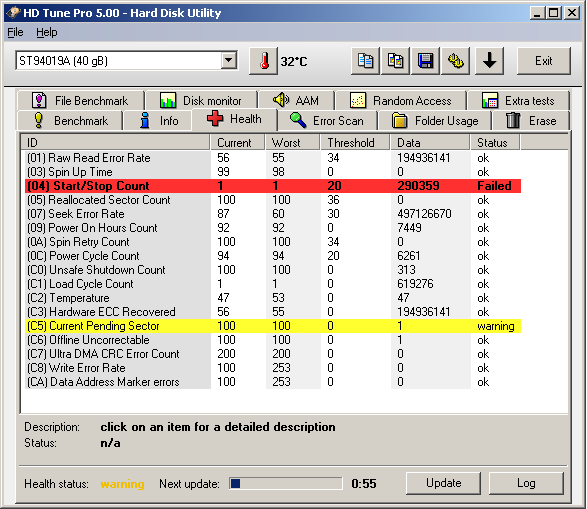
Task: Select the Unsafe Shutdown Count row
Action: pos(273,270)
